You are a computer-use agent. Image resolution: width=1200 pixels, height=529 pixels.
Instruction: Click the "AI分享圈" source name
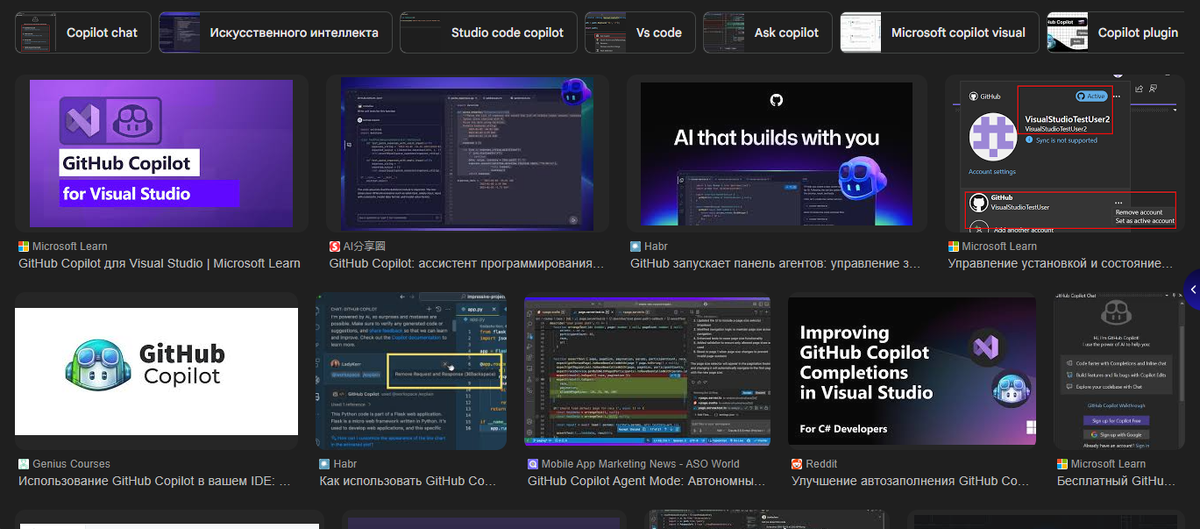[365, 246]
